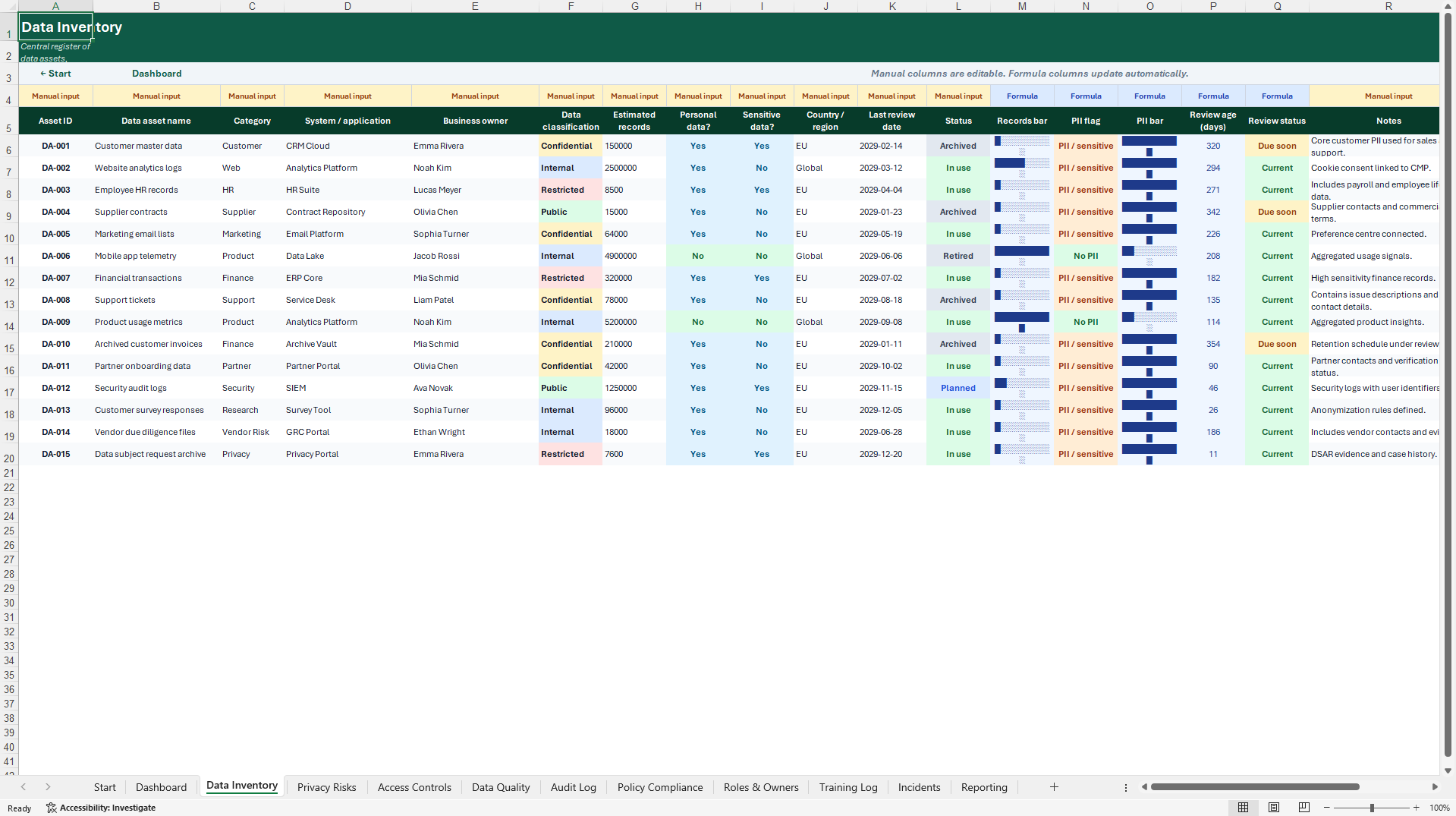Click the 5200000 estimated records cell
1456x816 pixels.
point(634,322)
